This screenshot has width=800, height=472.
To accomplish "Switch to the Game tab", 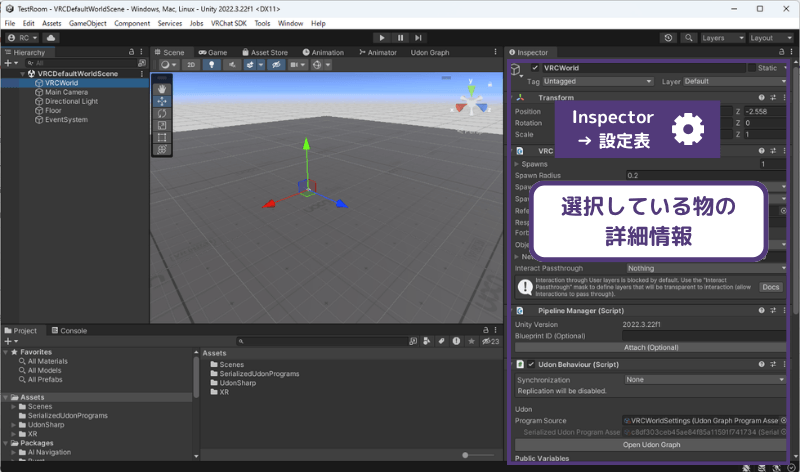I will (x=213, y=53).
